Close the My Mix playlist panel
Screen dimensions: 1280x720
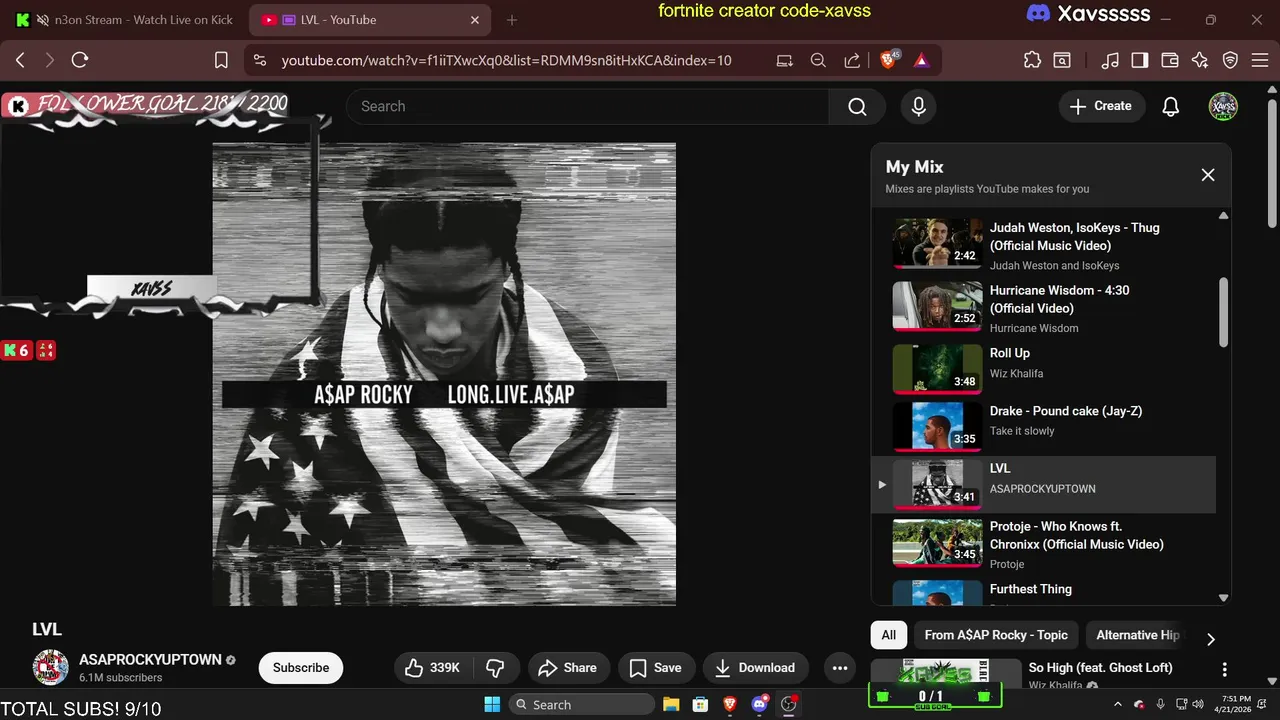pyautogui.click(x=1207, y=175)
